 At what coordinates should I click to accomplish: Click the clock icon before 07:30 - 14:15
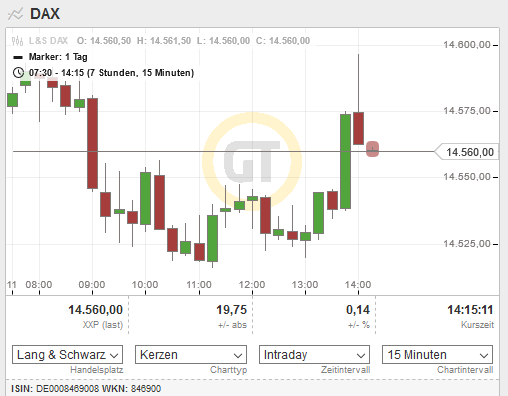coord(18,73)
